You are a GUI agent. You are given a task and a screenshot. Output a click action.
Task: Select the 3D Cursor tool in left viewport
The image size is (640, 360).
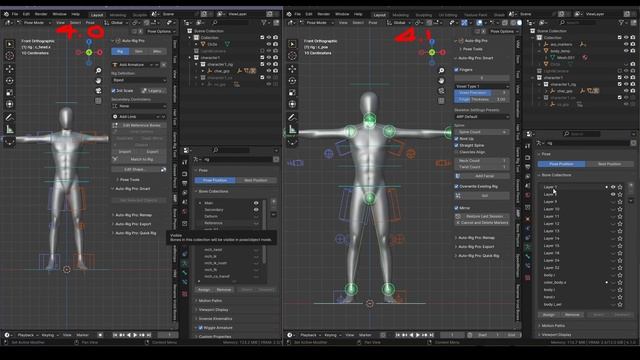pyautogui.click(x=9, y=56)
